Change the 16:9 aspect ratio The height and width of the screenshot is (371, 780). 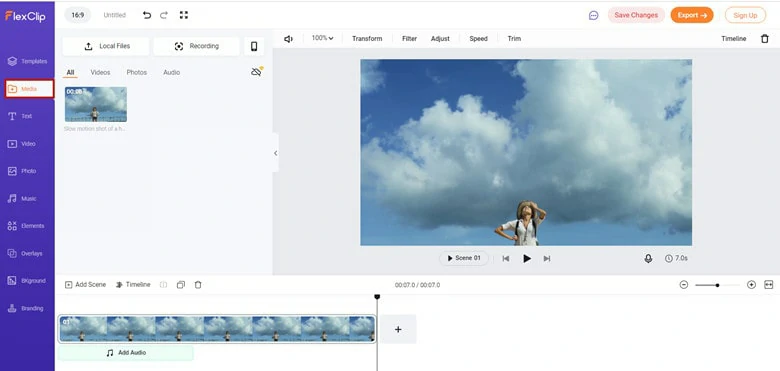tap(78, 15)
